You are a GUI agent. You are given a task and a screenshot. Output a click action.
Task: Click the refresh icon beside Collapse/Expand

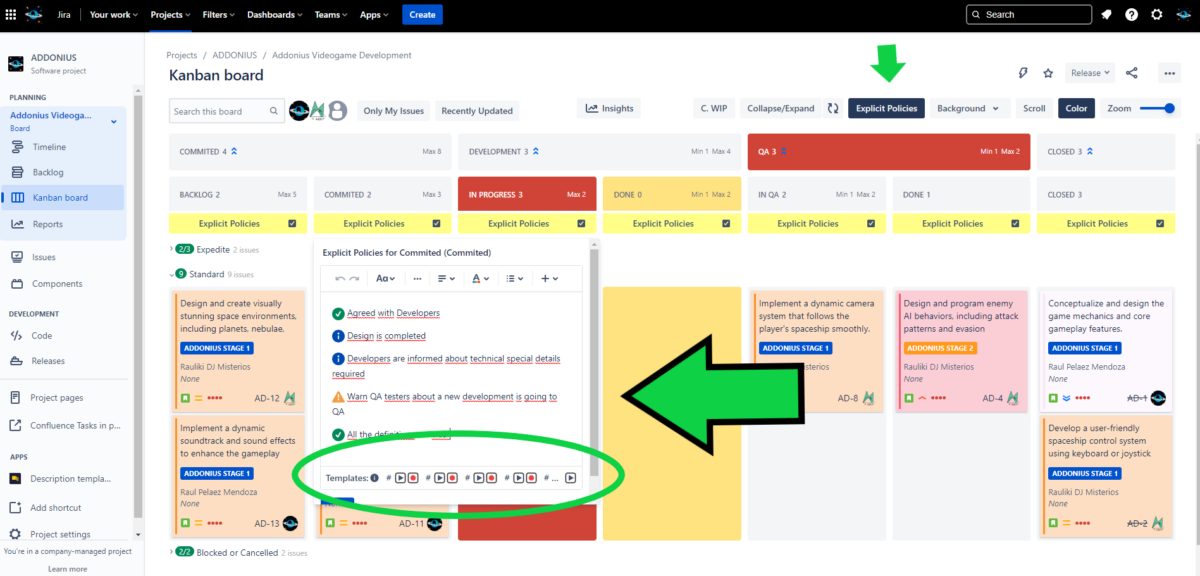(833, 108)
